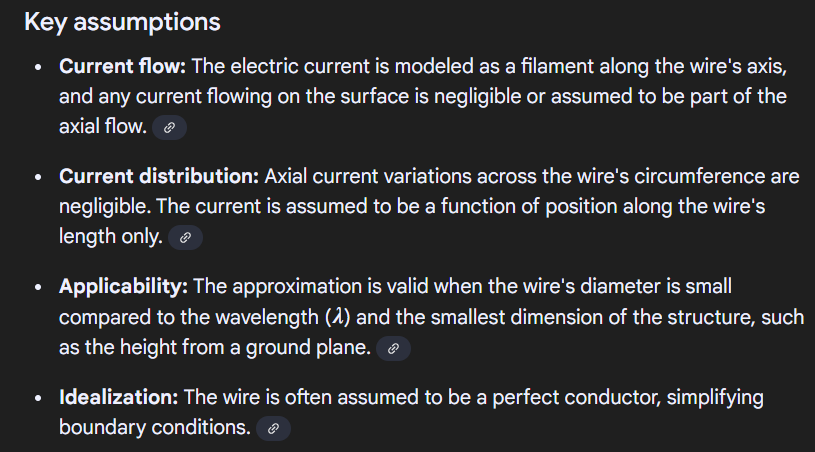
Task: Select the bold "Current distribution:" label
Action: click(159, 177)
